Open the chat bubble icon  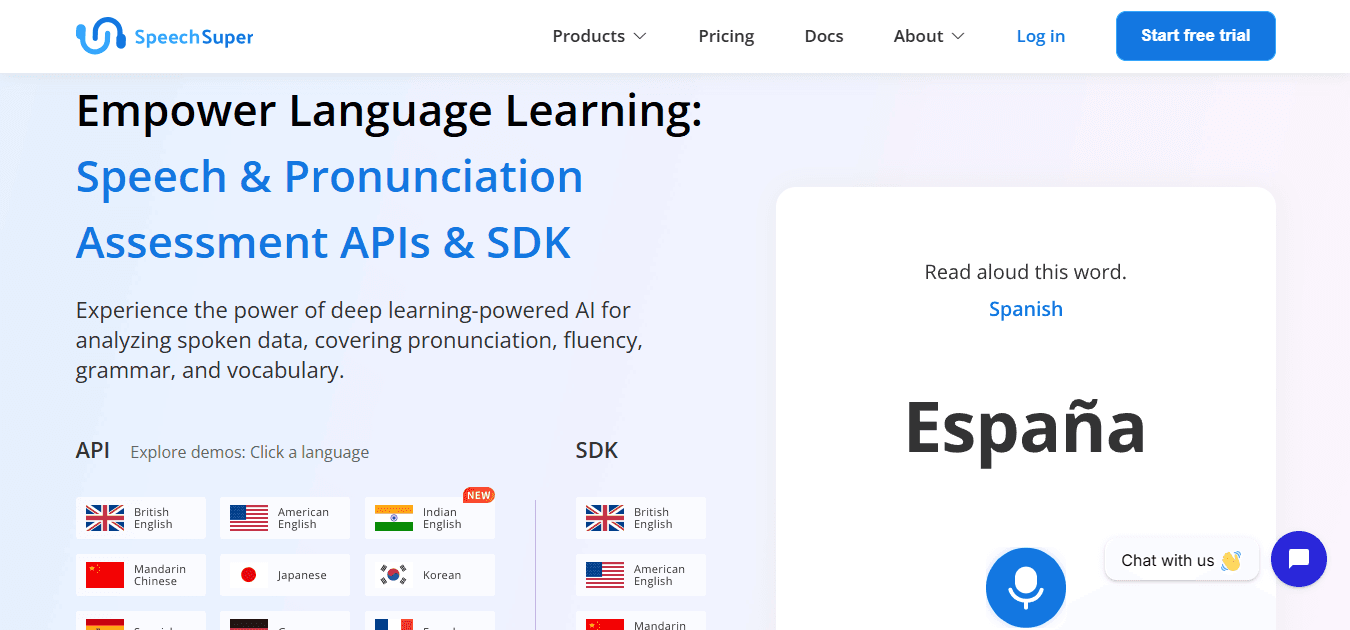click(x=1299, y=559)
